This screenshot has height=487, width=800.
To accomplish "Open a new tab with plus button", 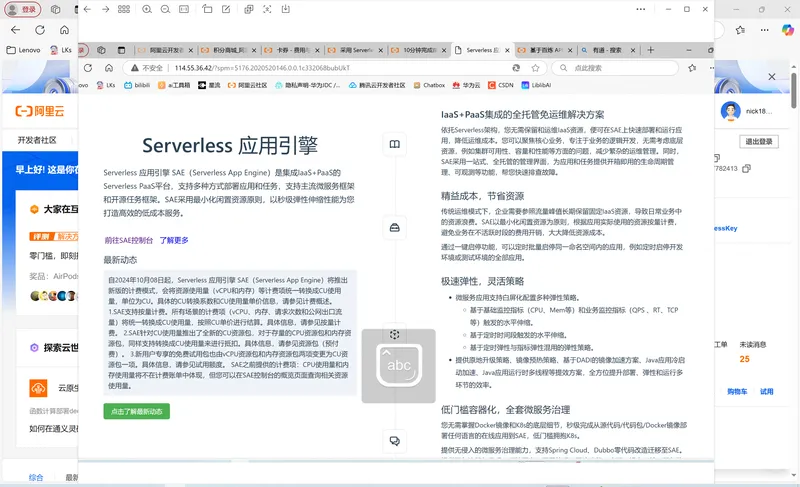I will 651,50.
